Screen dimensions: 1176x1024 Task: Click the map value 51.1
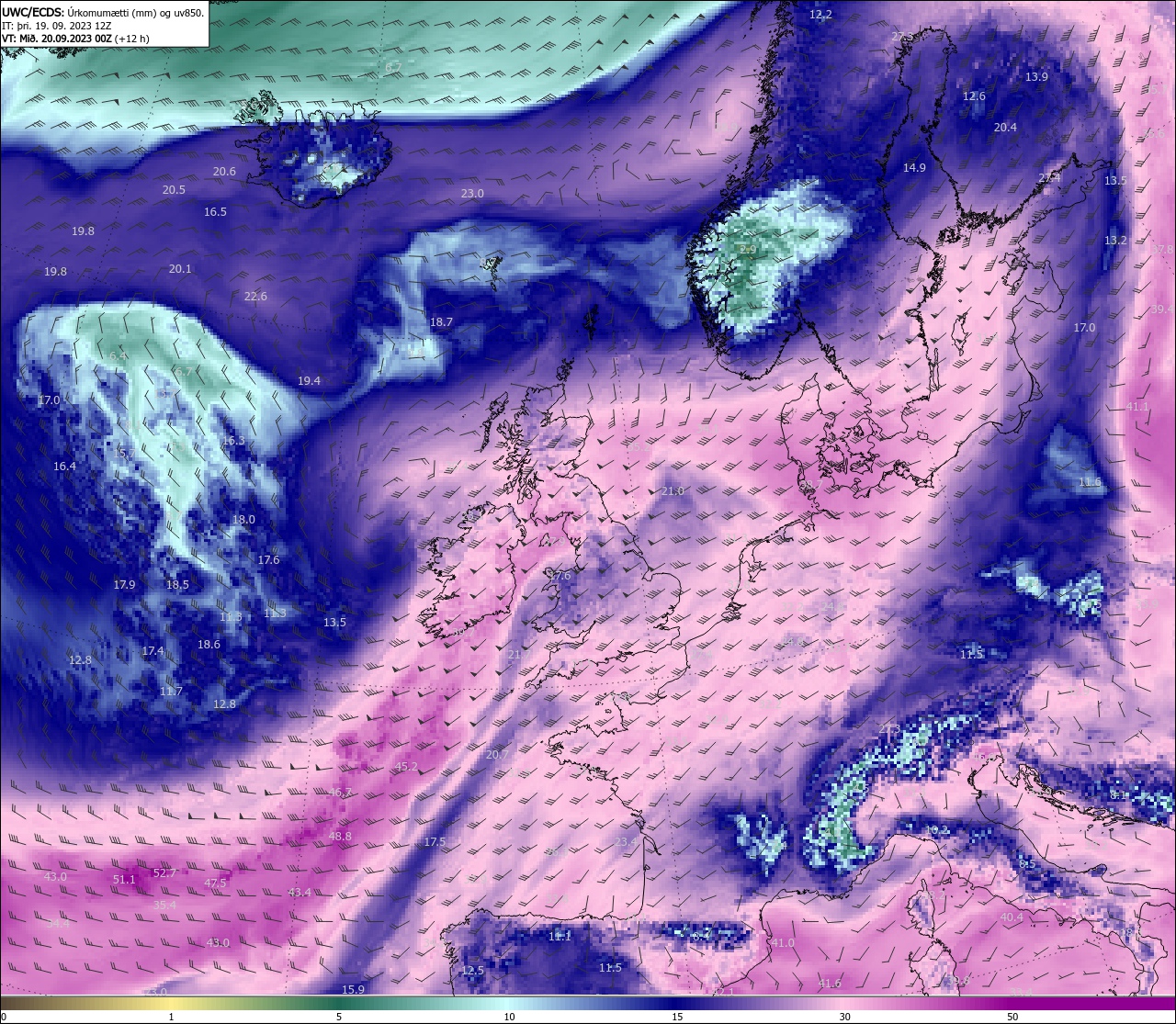point(124,880)
